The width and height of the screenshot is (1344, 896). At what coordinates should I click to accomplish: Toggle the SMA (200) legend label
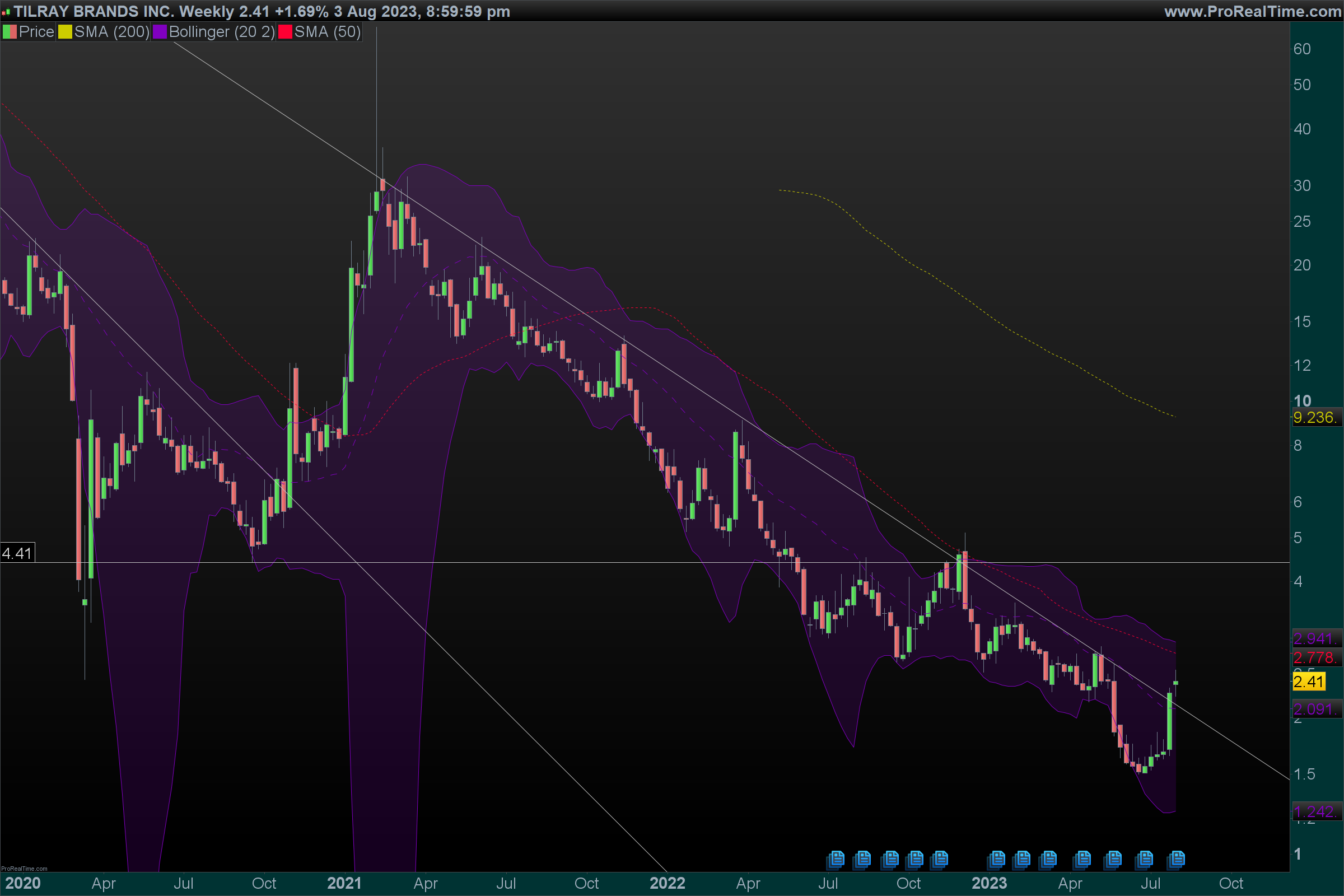[111, 32]
